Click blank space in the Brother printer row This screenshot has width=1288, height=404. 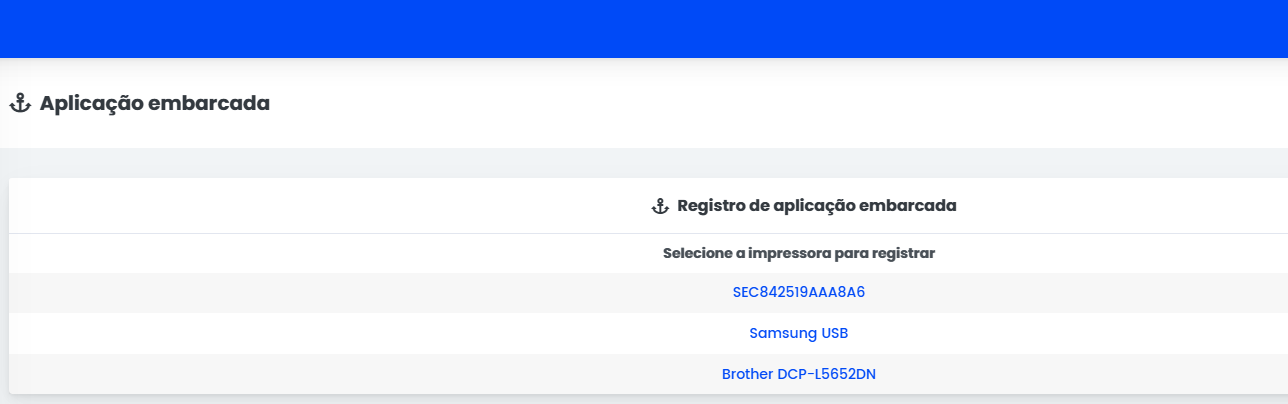point(300,374)
